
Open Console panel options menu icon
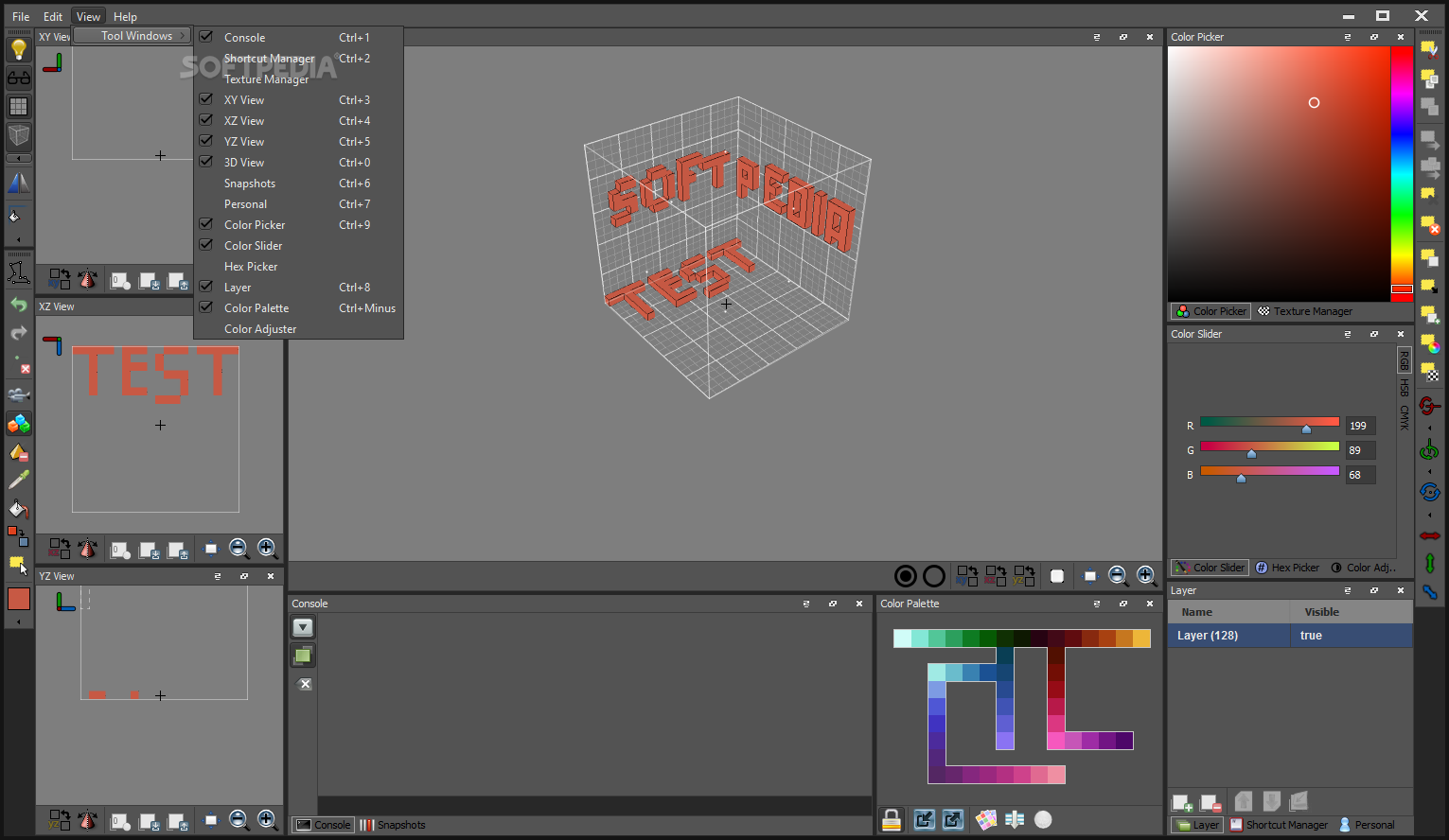click(x=806, y=604)
